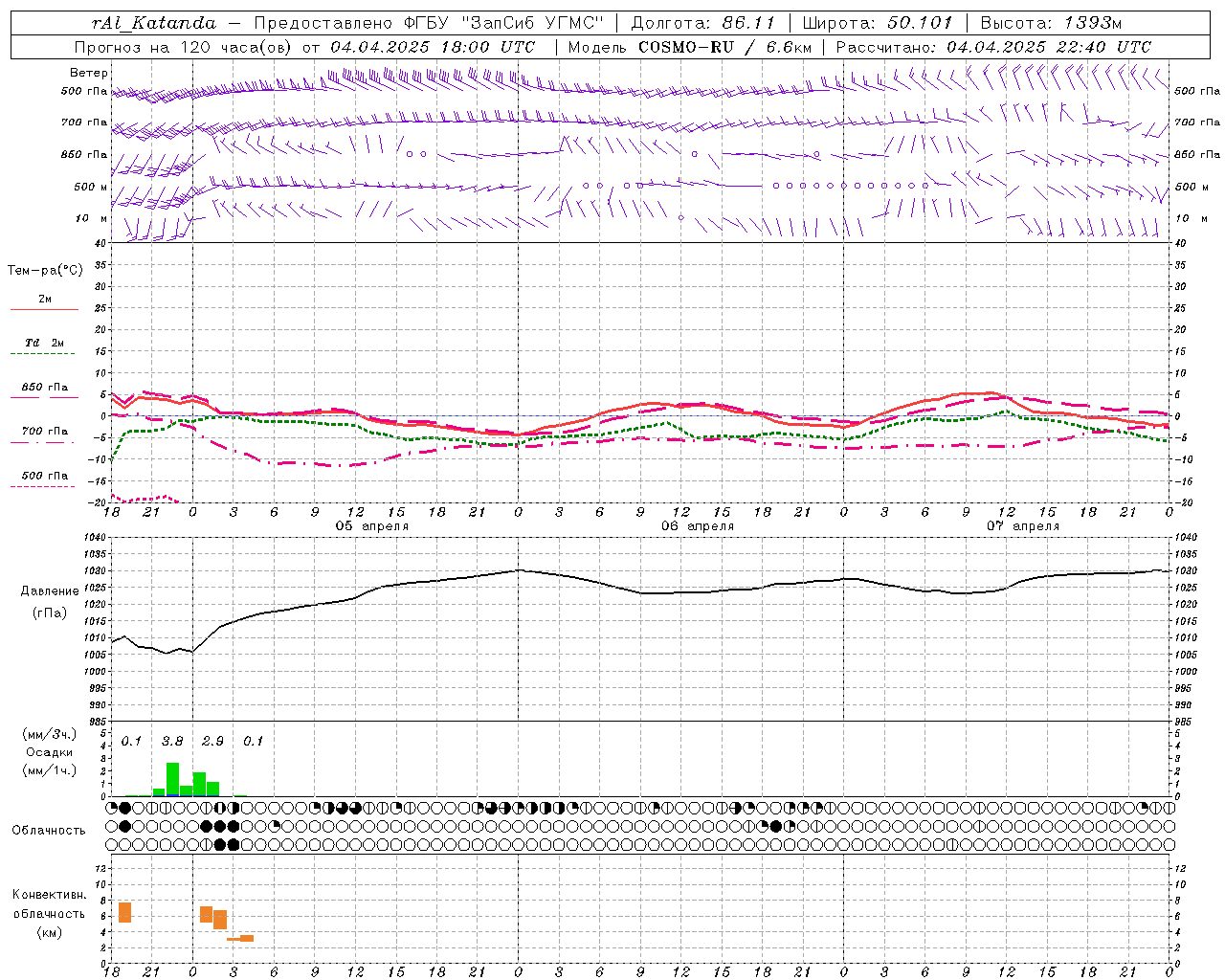1225x980 pixels.
Task: Click the computed time "Рассчитано: 04.04.2025 22:40 UTC"
Action: click(x=993, y=47)
